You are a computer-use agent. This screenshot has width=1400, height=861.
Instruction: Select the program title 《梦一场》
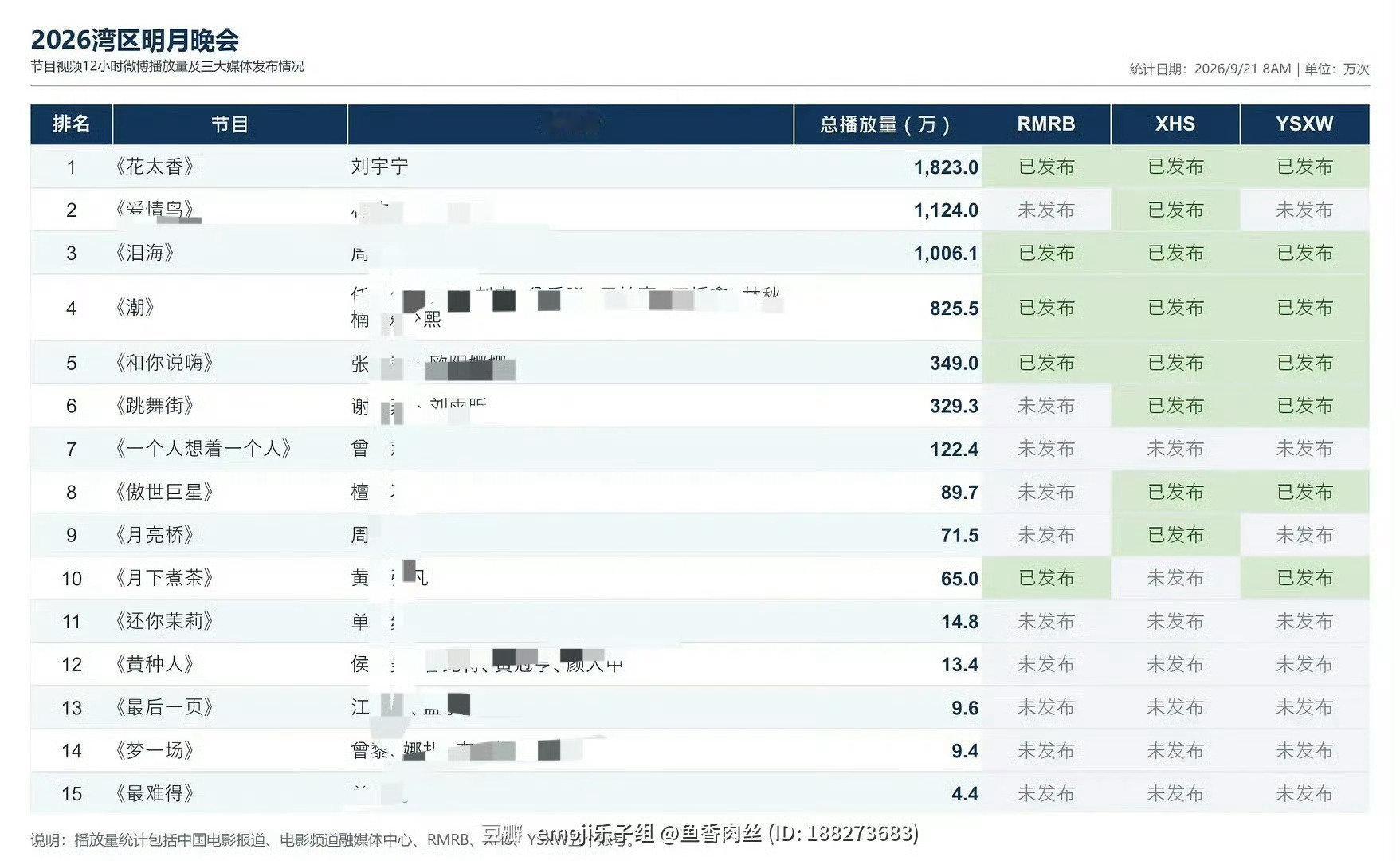point(154,750)
